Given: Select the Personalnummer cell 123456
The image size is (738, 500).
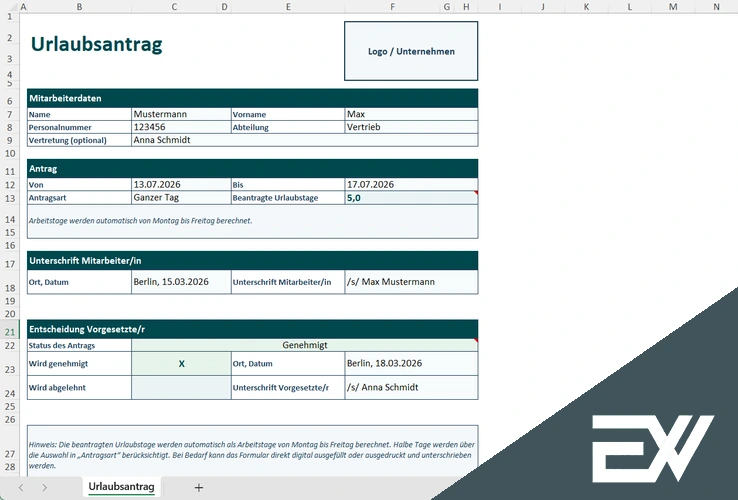Looking at the screenshot, I should coord(181,128).
